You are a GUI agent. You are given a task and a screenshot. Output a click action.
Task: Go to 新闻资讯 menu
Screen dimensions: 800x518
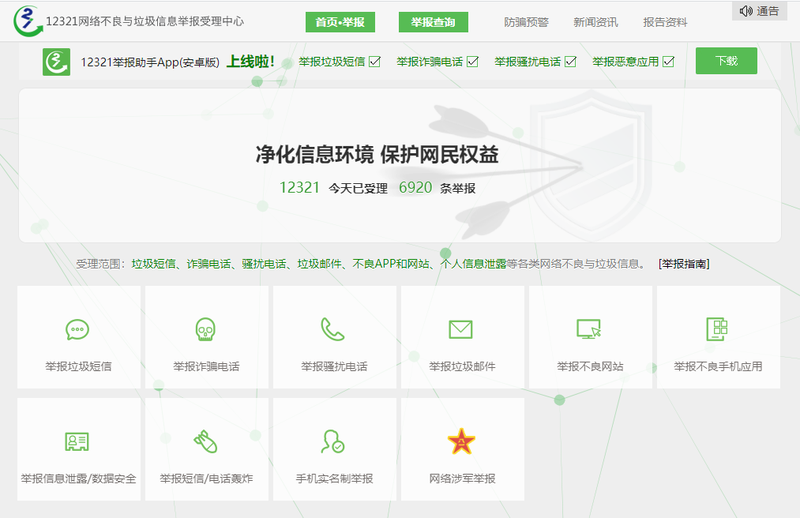click(x=595, y=22)
